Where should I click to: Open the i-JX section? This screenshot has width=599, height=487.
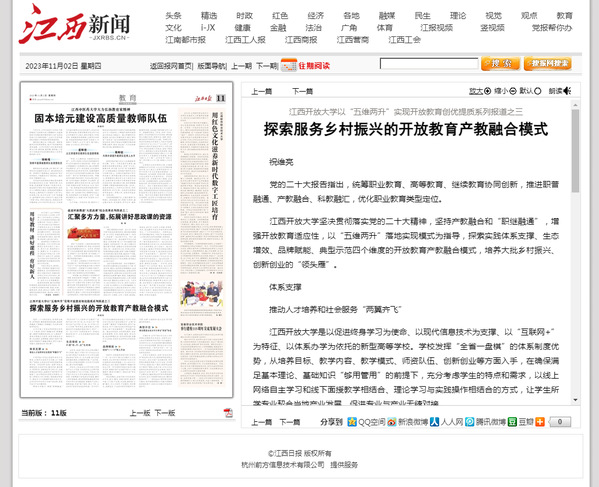[208, 28]
